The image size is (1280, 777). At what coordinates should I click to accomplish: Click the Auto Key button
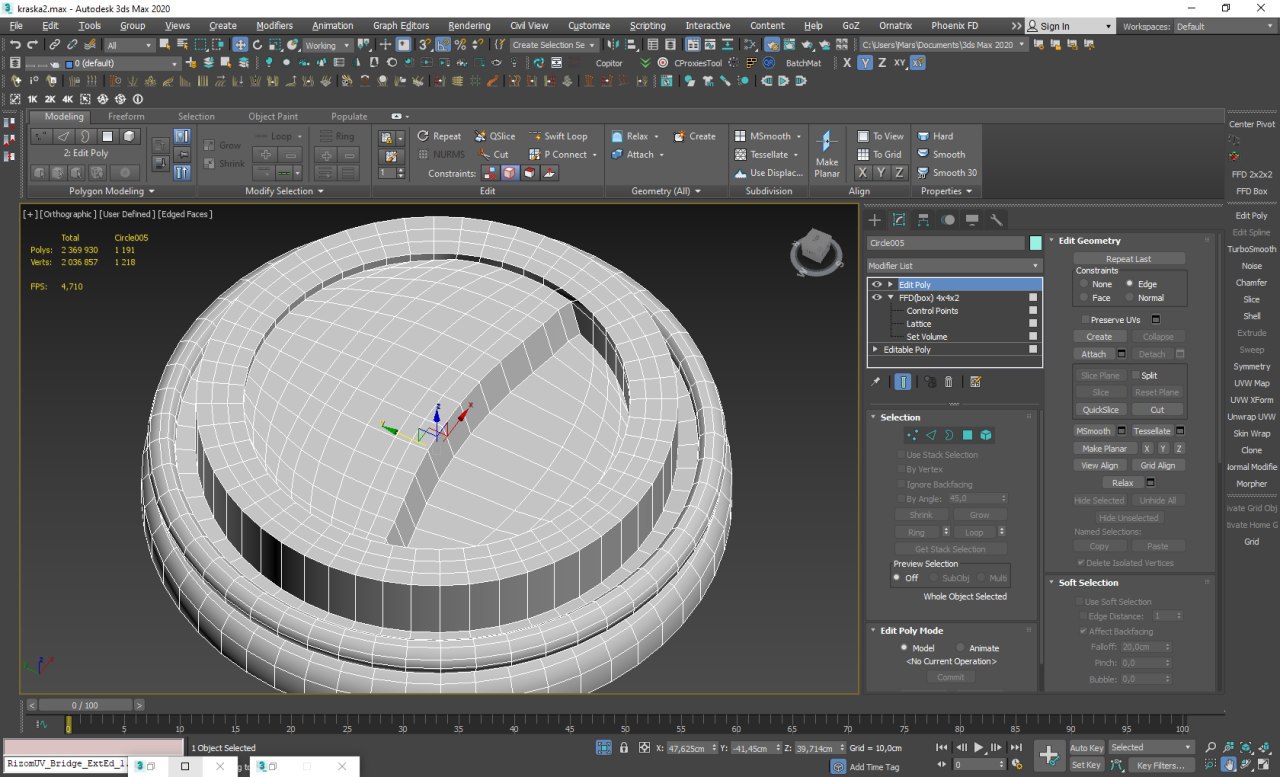1086,747
